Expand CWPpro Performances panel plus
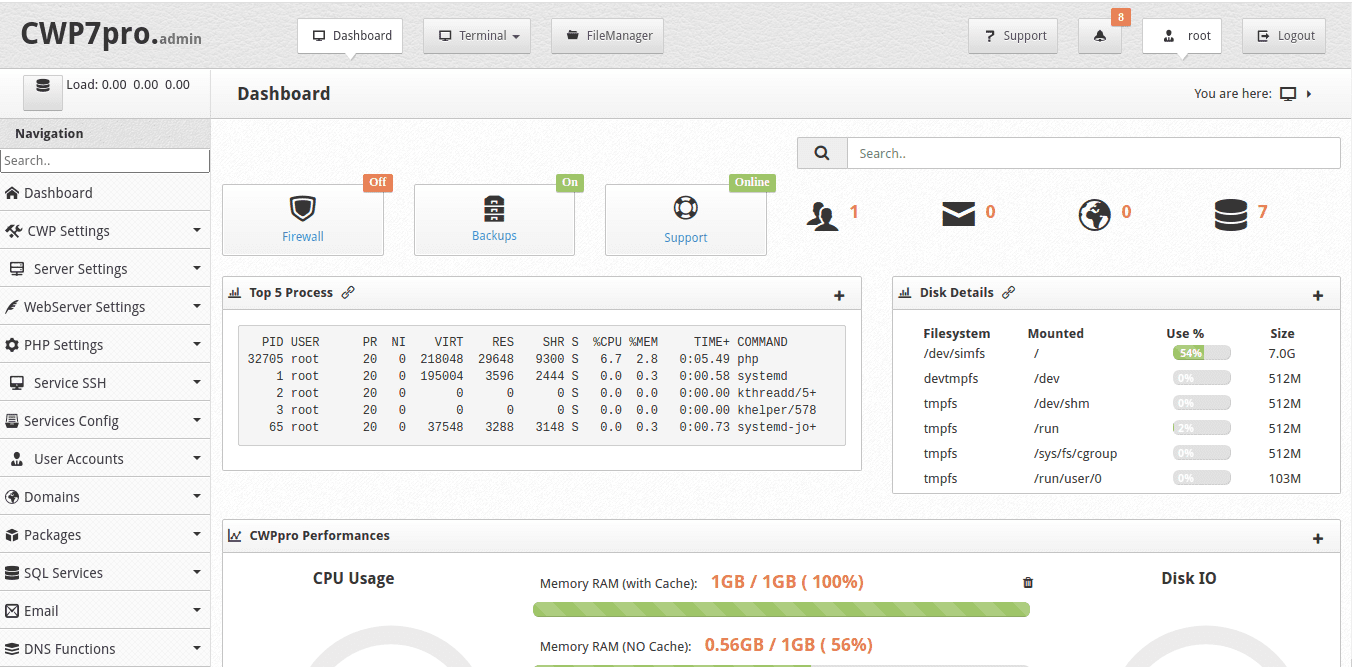Image resolution: width=1352 pixels, height=667 pixels. pos(1318,538)
